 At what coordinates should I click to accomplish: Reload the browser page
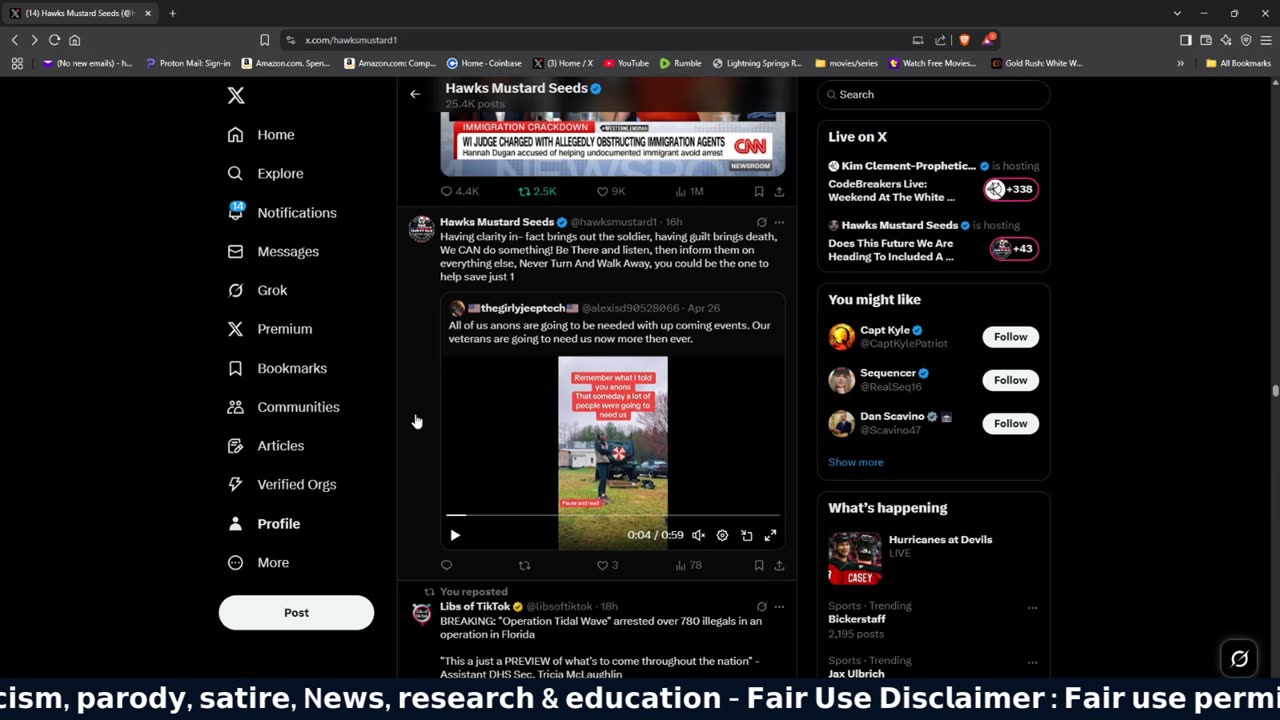[54, 40]
